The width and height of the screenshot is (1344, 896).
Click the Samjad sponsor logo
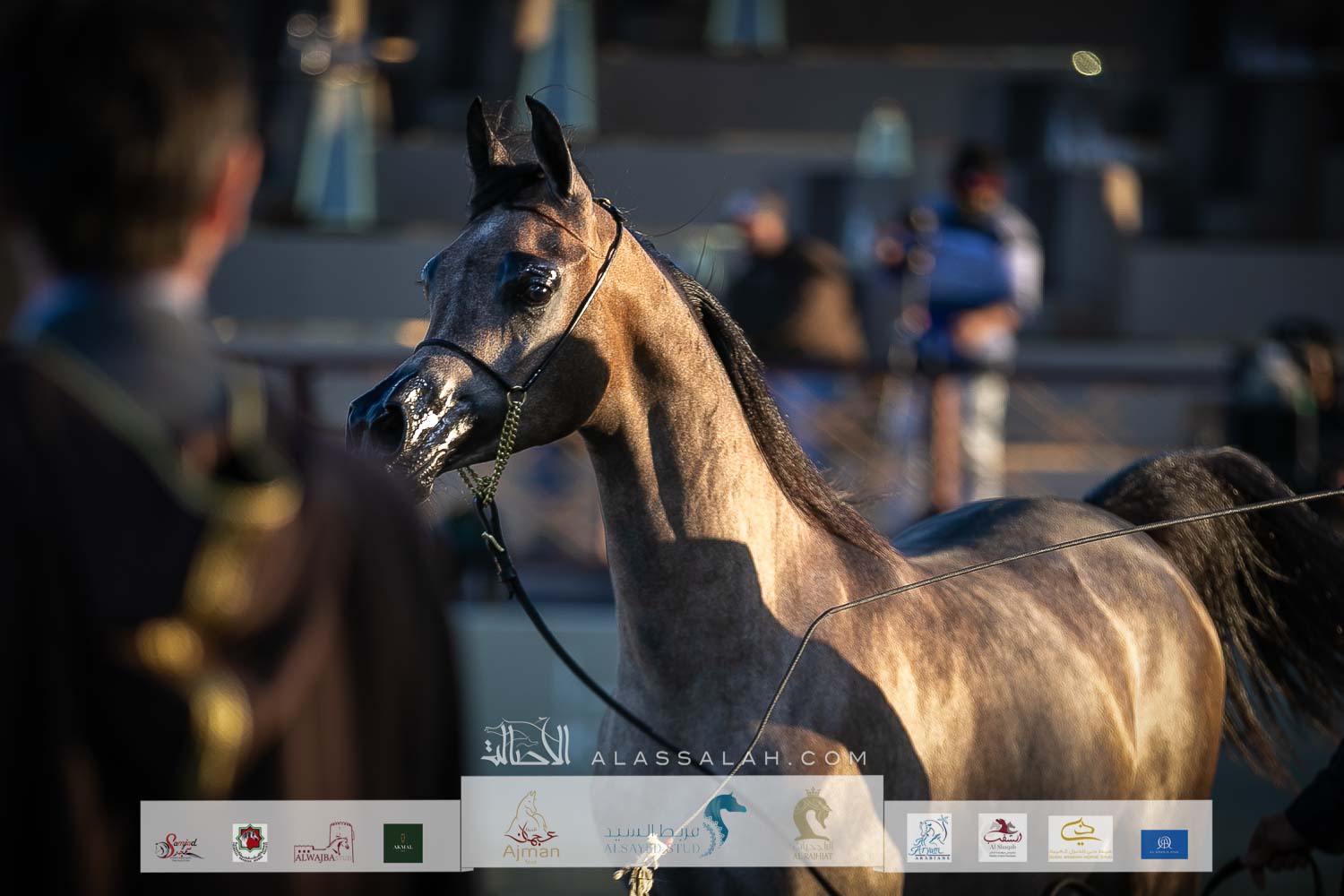177,844
